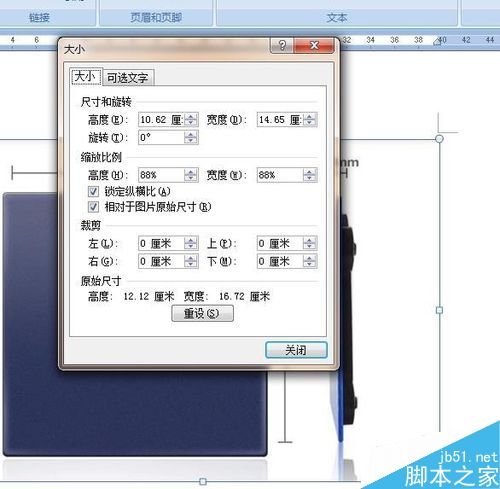The width and height of the screenshot is (500, 489).
Task: Increase scale height with the up arrow
Action: pos(191,172)
